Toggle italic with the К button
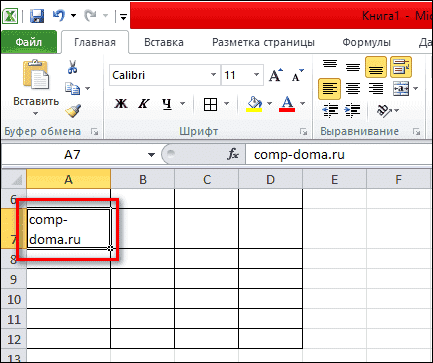This screenshot has width=433, height=363. pos(144,104)
